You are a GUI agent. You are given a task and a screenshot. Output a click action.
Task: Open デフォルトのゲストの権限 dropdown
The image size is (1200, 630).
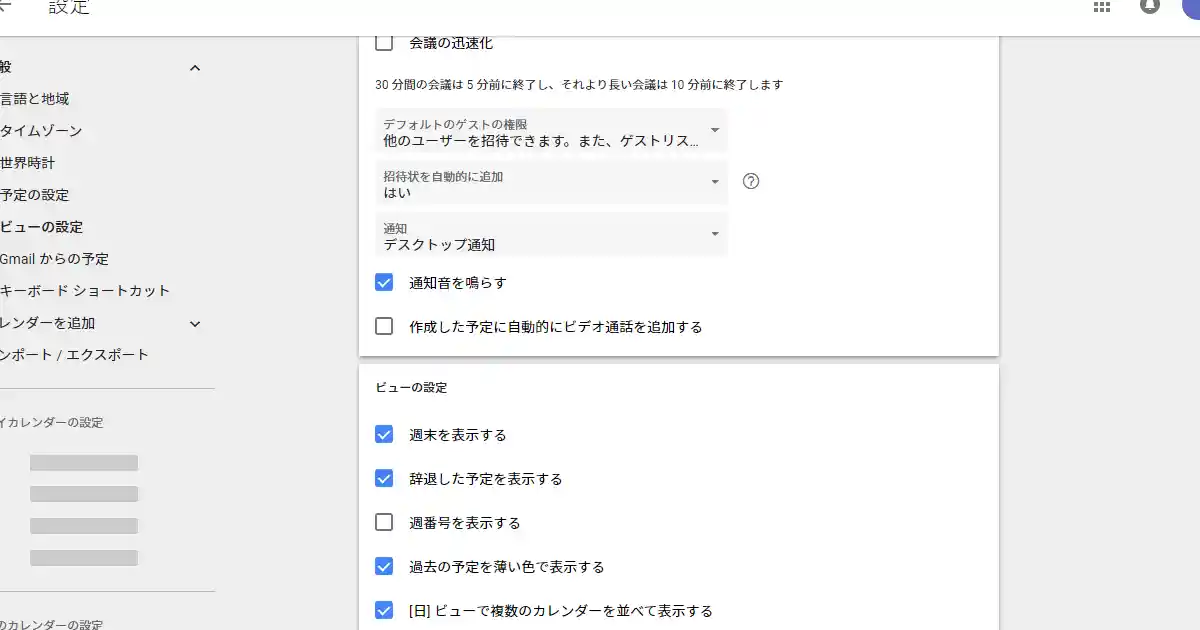(552, 132)
